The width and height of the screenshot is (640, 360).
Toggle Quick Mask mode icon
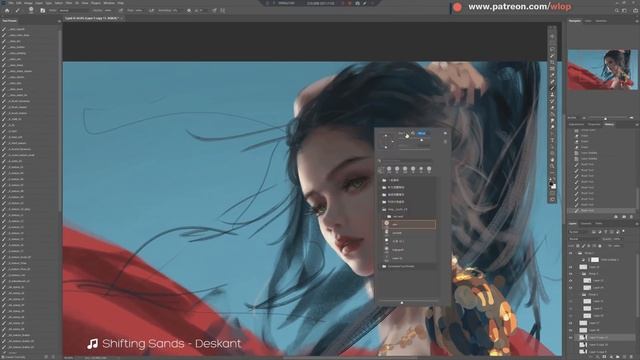[x=552, y=193]
